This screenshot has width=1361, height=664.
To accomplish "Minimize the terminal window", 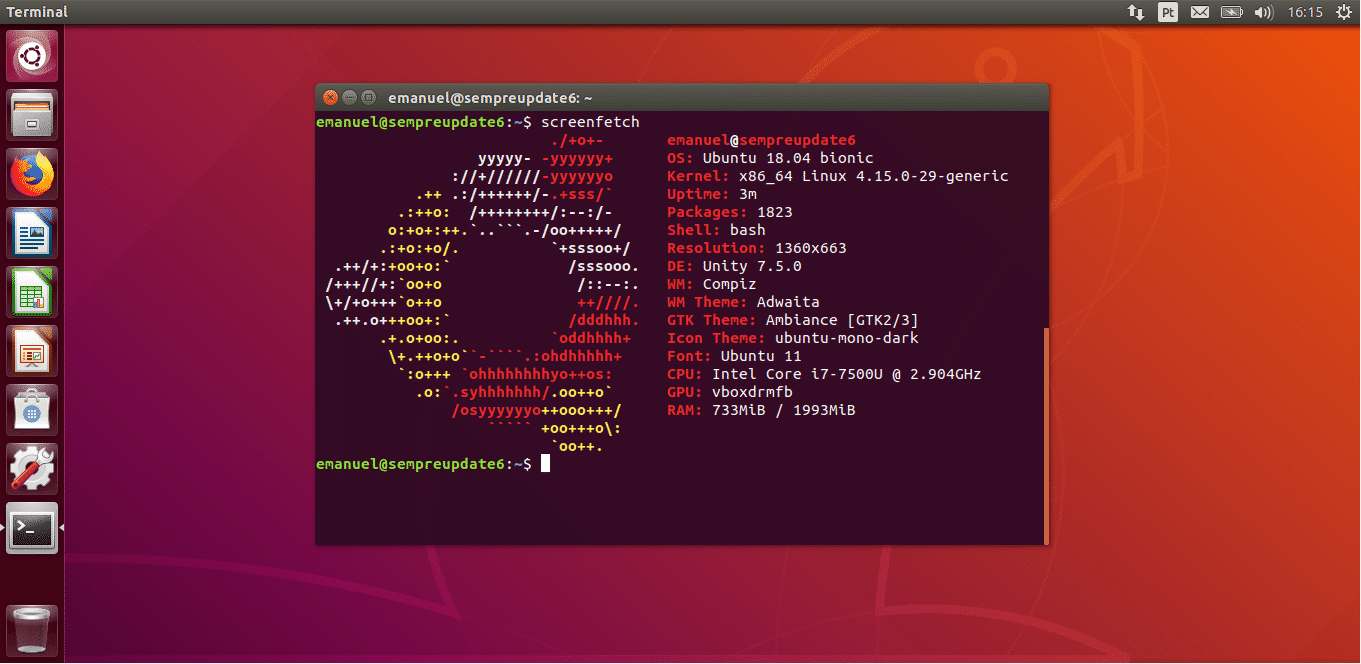I will [x=349, y=98].
